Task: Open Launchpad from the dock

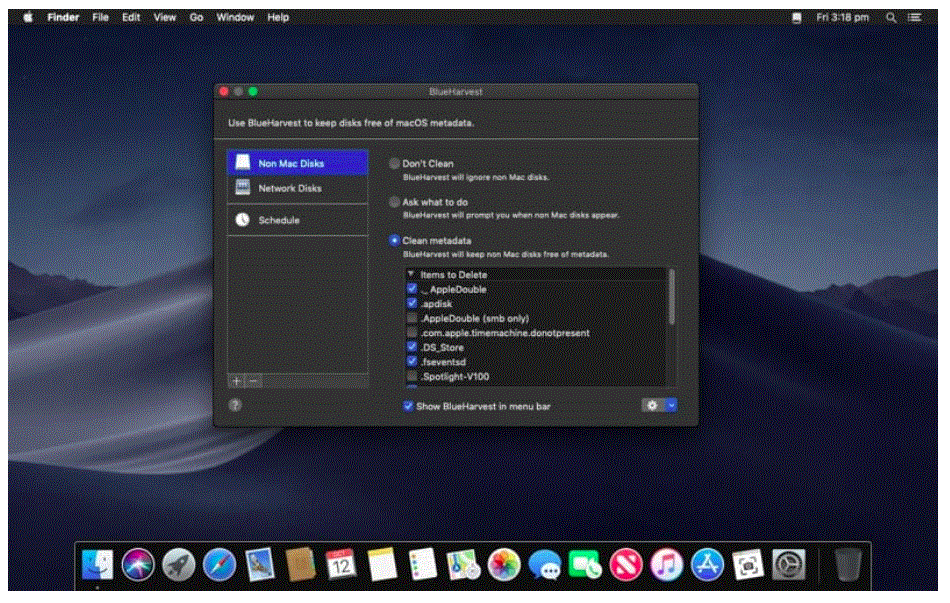Action: point(179,565)
